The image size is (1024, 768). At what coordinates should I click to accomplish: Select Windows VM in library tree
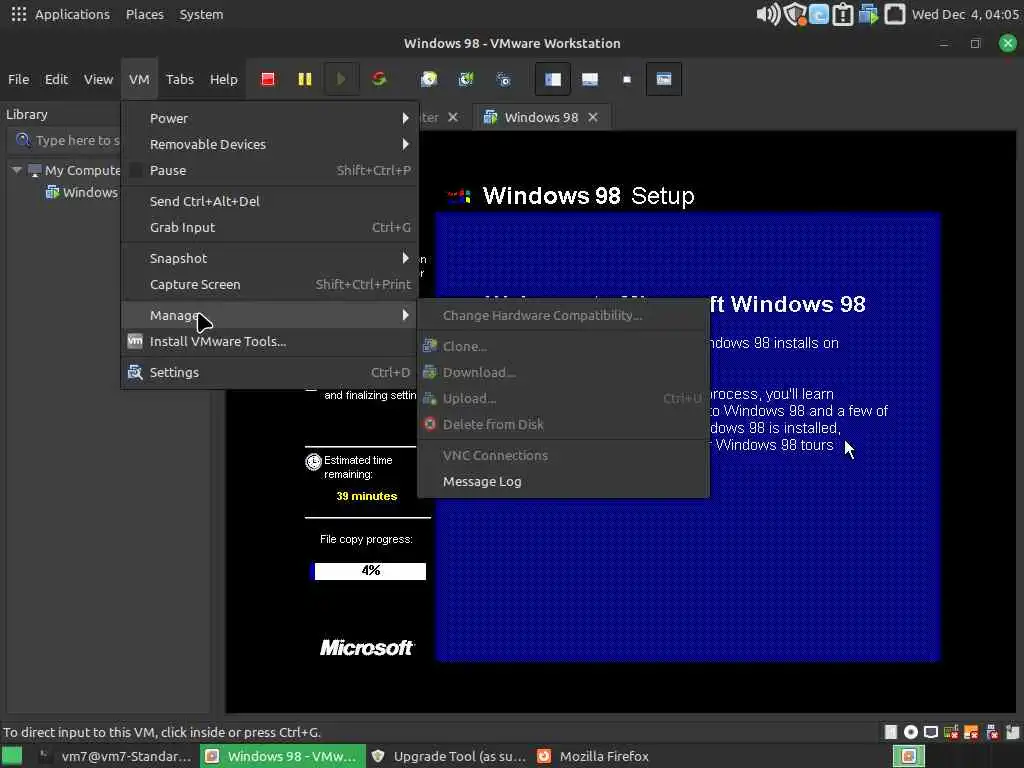(82, 192)
